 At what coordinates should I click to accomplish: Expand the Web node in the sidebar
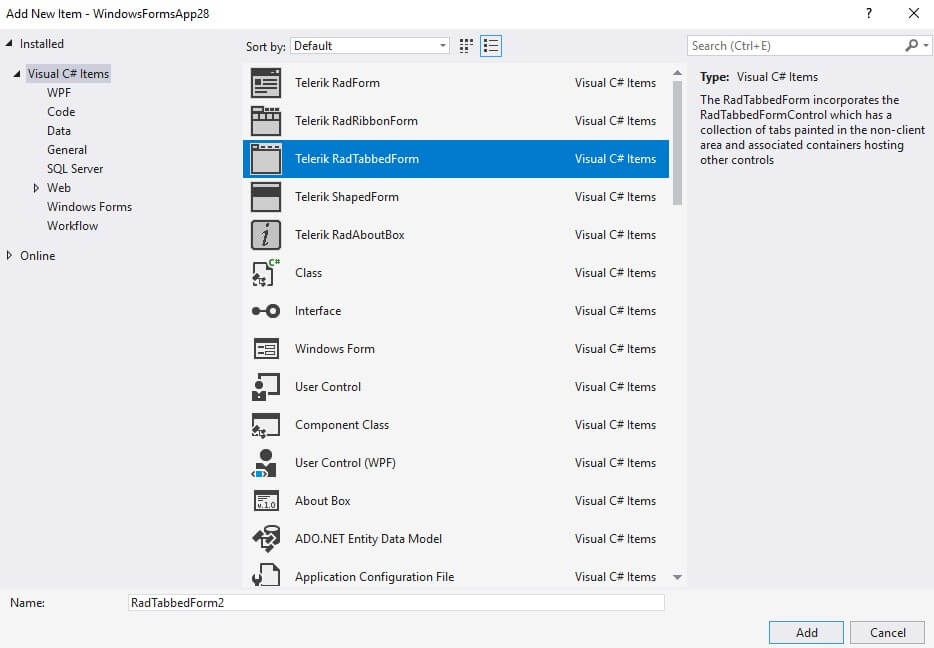(36, 187)
